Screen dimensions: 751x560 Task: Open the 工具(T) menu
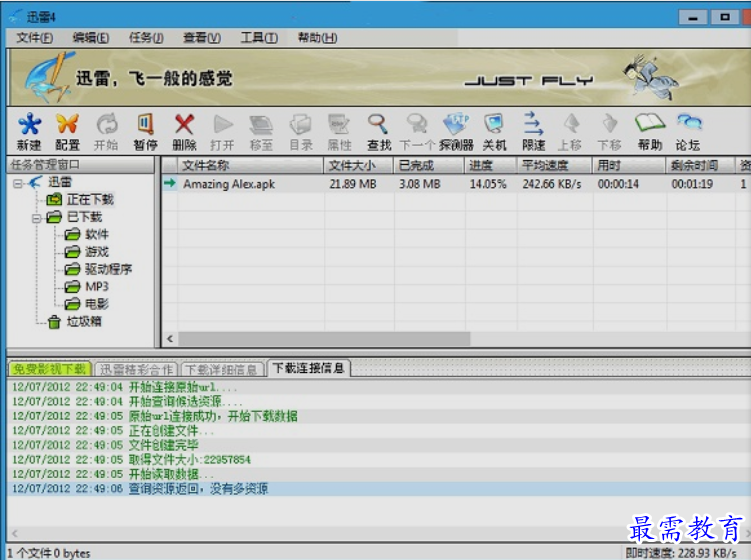tap(259, 37)
